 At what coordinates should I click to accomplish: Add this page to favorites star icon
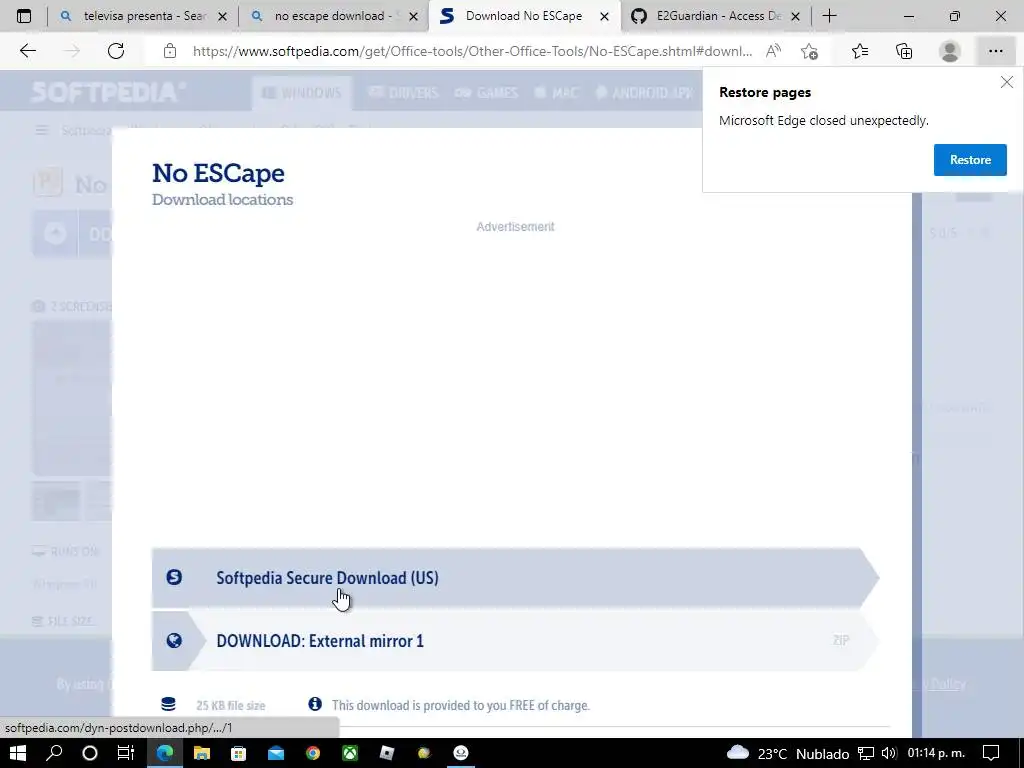point(809,51)
